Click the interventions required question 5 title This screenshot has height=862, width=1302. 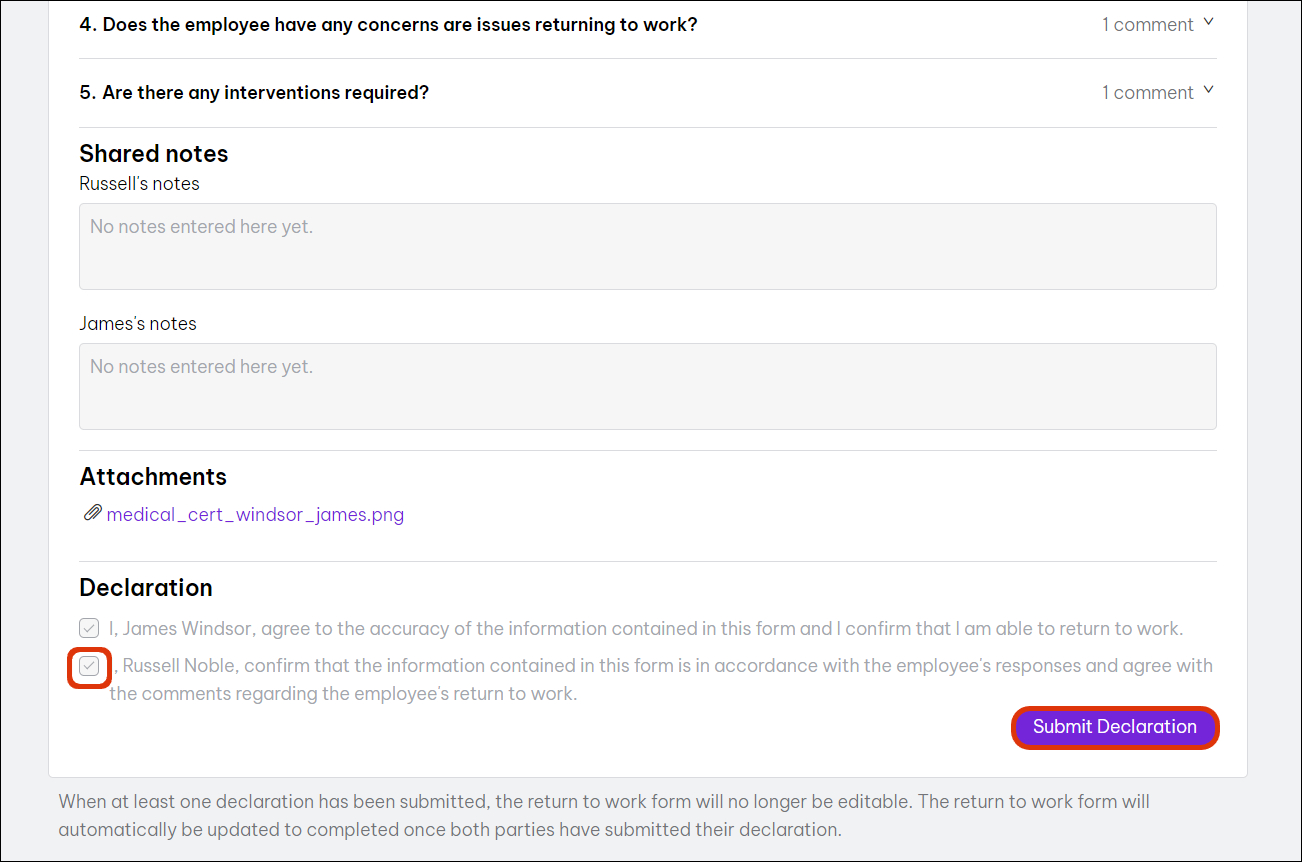click(254, 93)
